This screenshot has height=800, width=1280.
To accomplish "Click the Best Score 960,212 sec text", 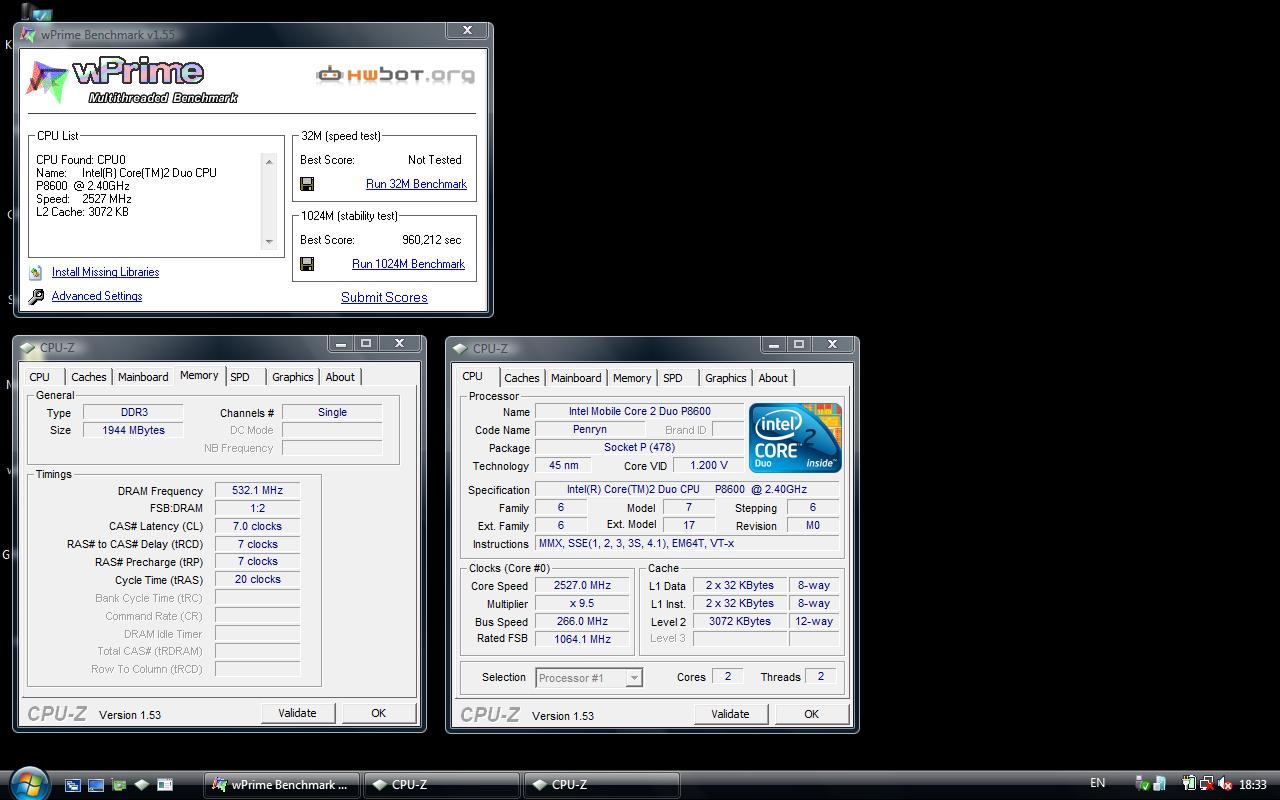I will (x=432, y=240).
